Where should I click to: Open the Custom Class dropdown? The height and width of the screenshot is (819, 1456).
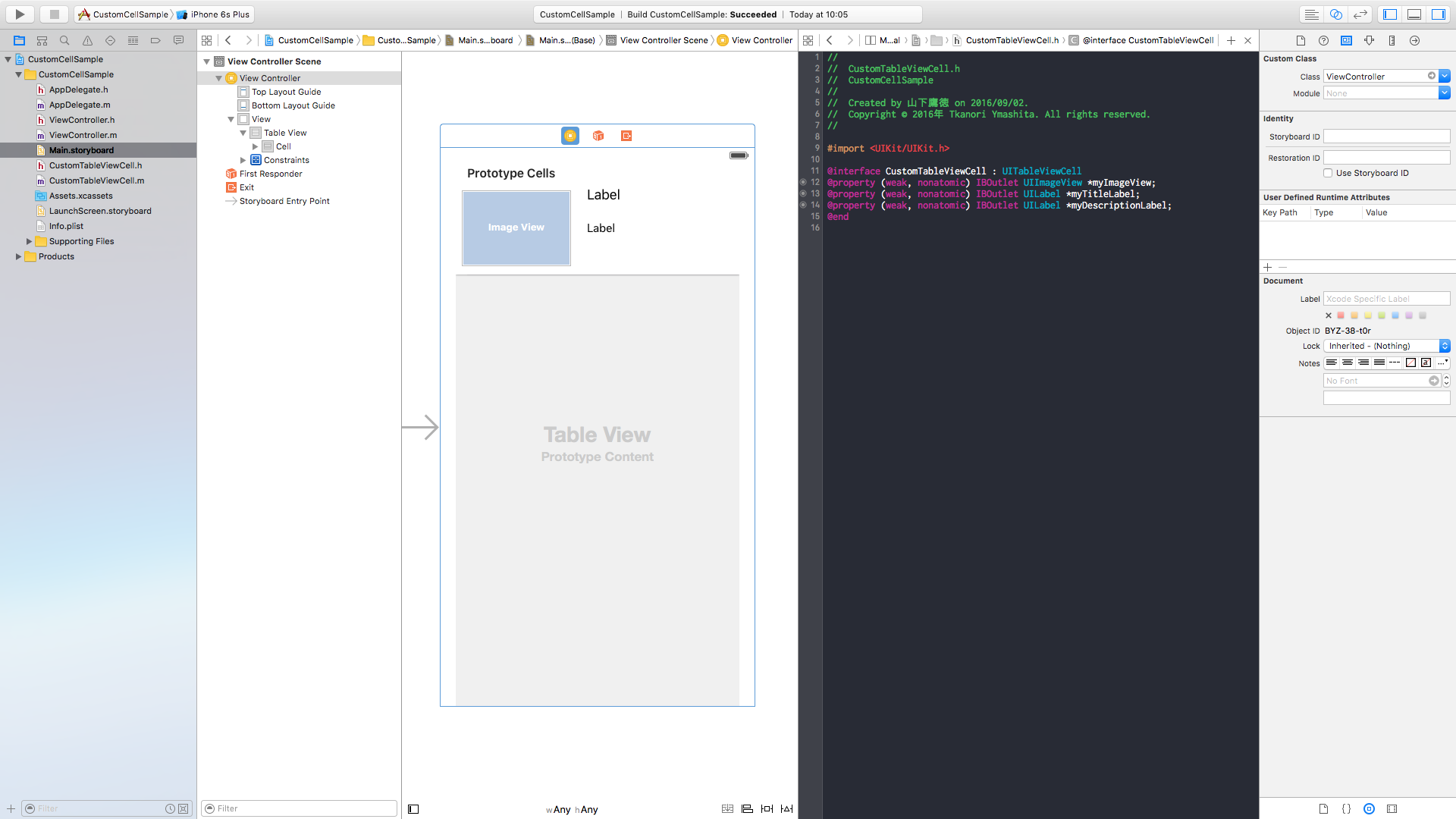pyautogui.click(x=1445, y=76)
